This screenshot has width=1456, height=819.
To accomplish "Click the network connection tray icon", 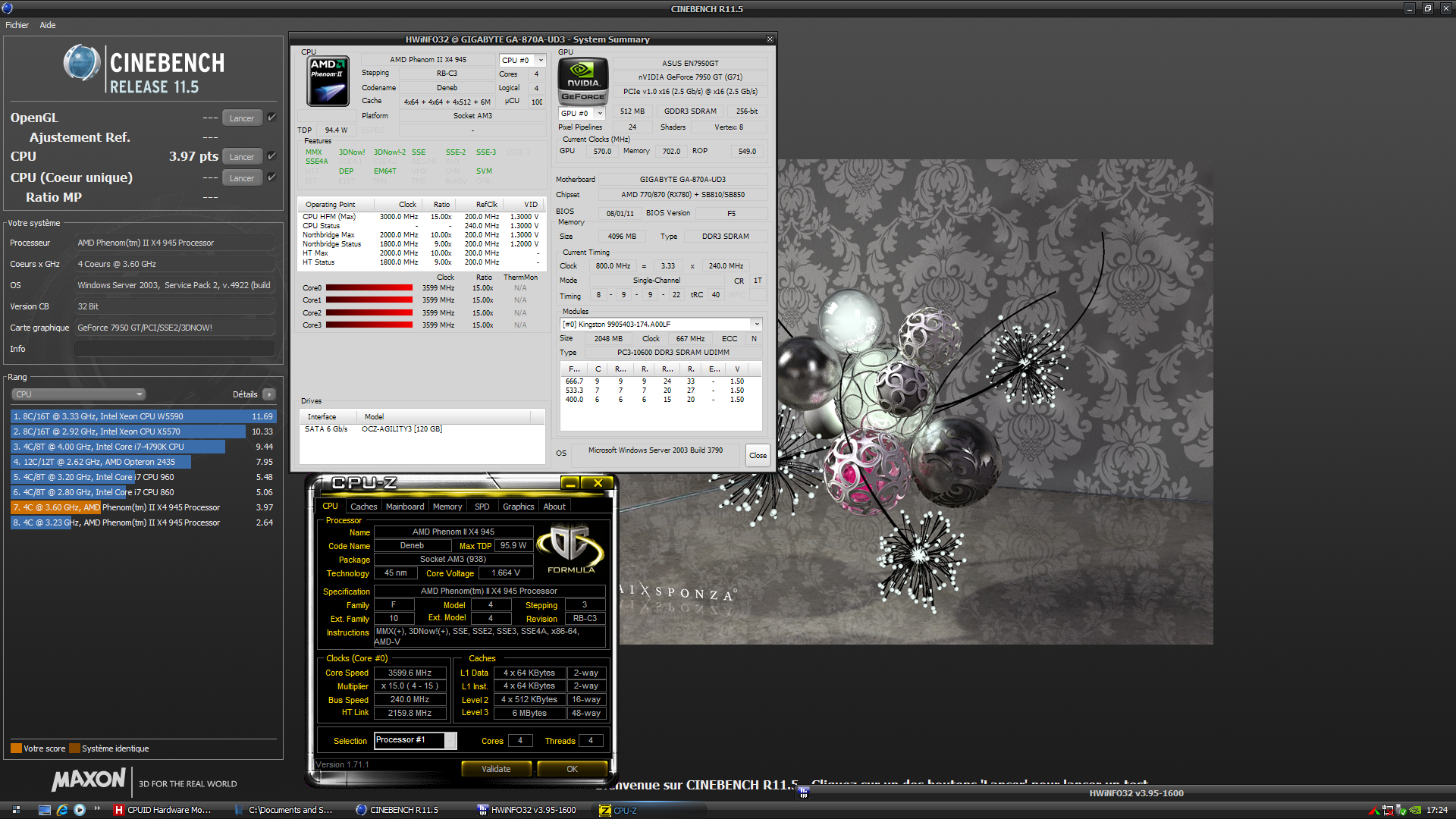I will tap(1388, 810).
